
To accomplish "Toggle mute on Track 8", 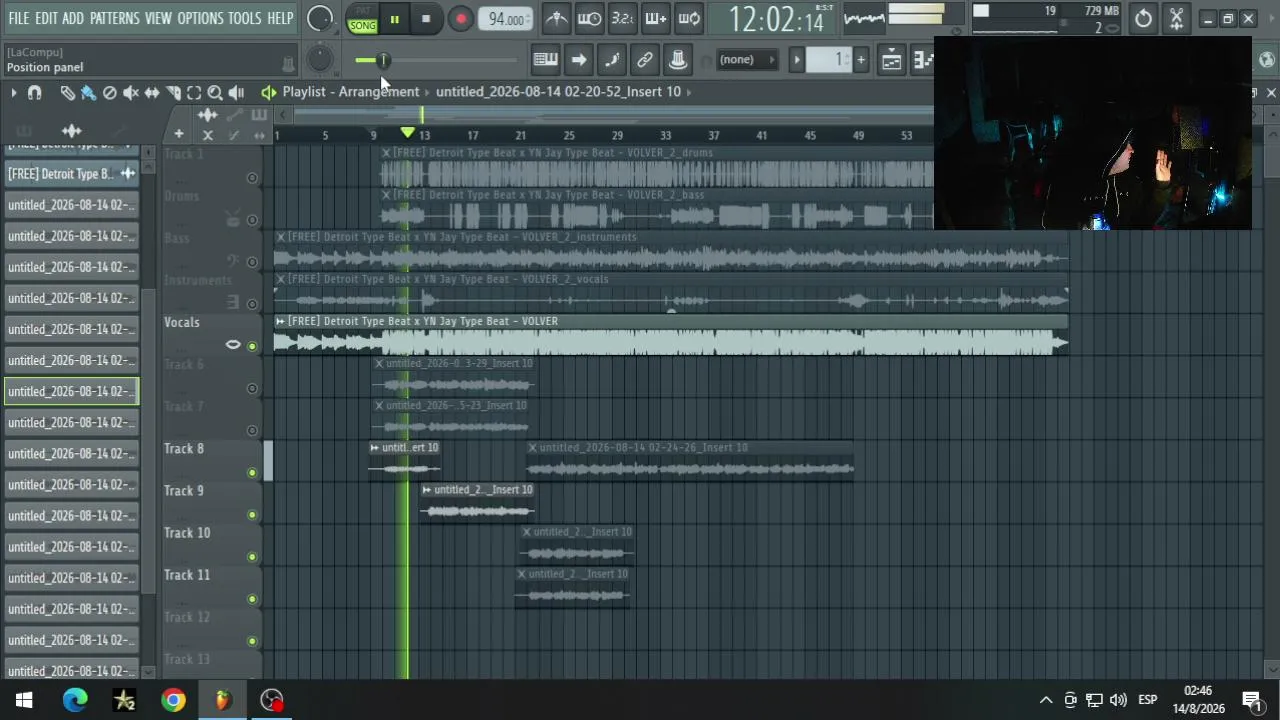I will coord(252,473).
